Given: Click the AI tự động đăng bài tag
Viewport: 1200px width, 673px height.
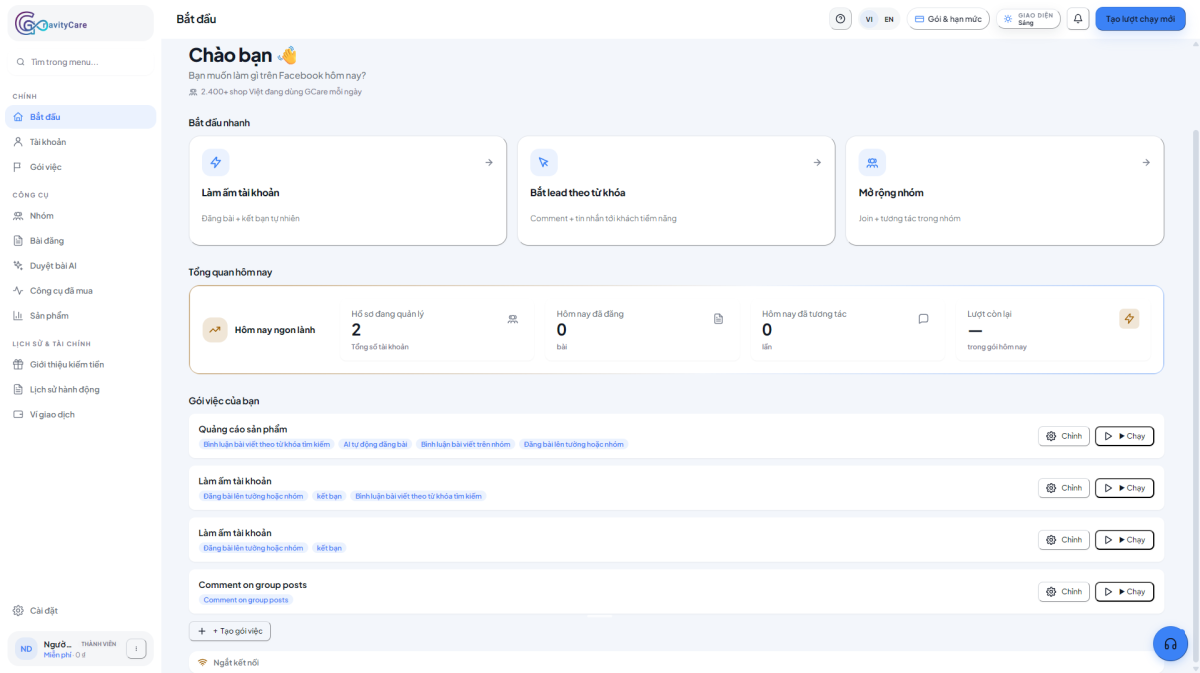Looking at the screenshot, I should pos(375,444).
